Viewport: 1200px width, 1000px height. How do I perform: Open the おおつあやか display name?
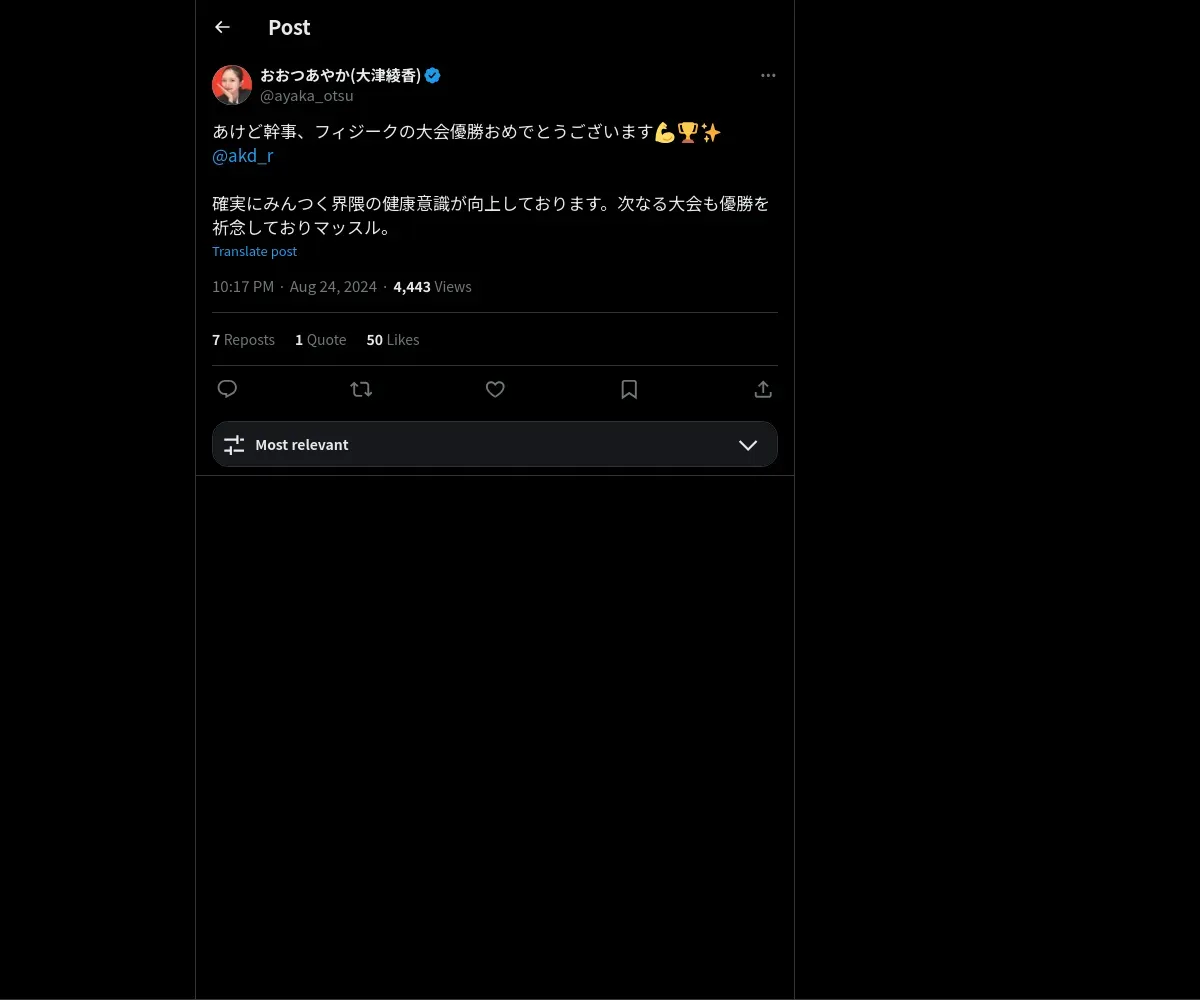[x=341, y=75]
